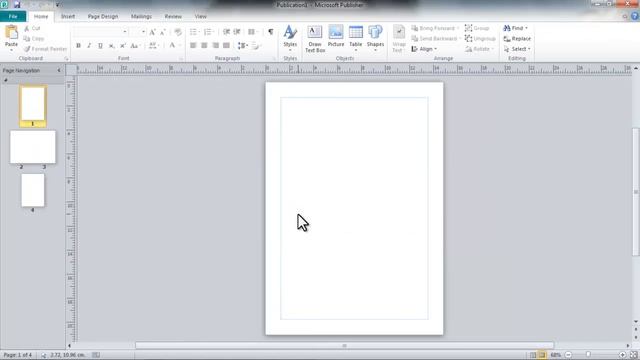The image size is (640, 360).
Task: Activate the Format Painter tool
Action: pyautogui.click(x=45, y=49)
